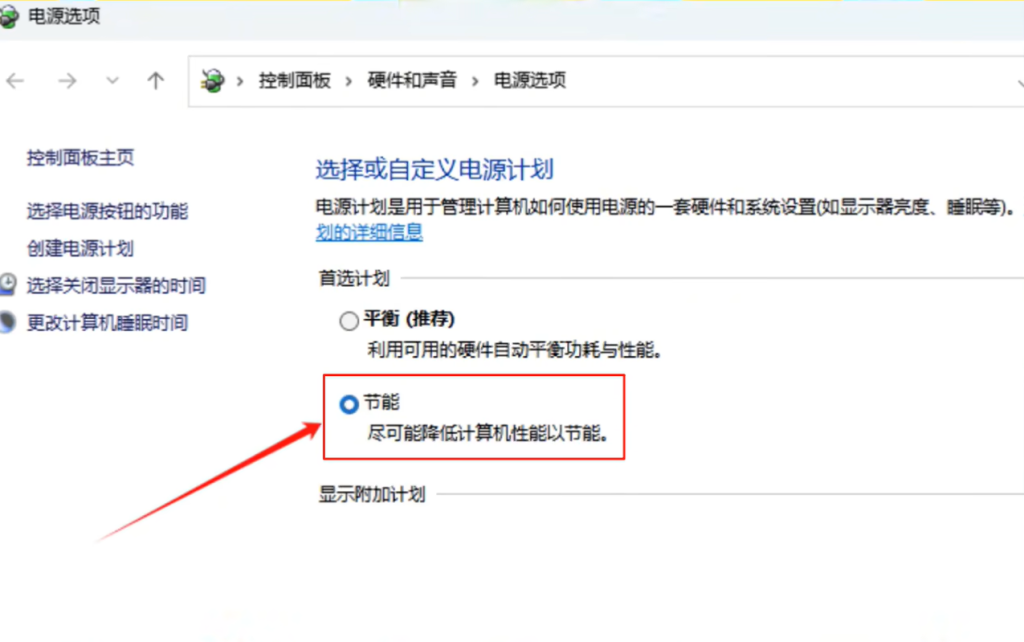
Task: Click the power options icon in address bar
Action: coord(212,80)
